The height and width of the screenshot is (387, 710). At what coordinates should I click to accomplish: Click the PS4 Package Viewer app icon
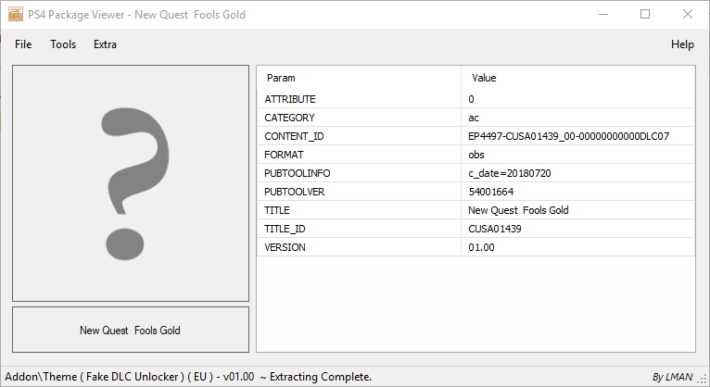pos(15,14)
